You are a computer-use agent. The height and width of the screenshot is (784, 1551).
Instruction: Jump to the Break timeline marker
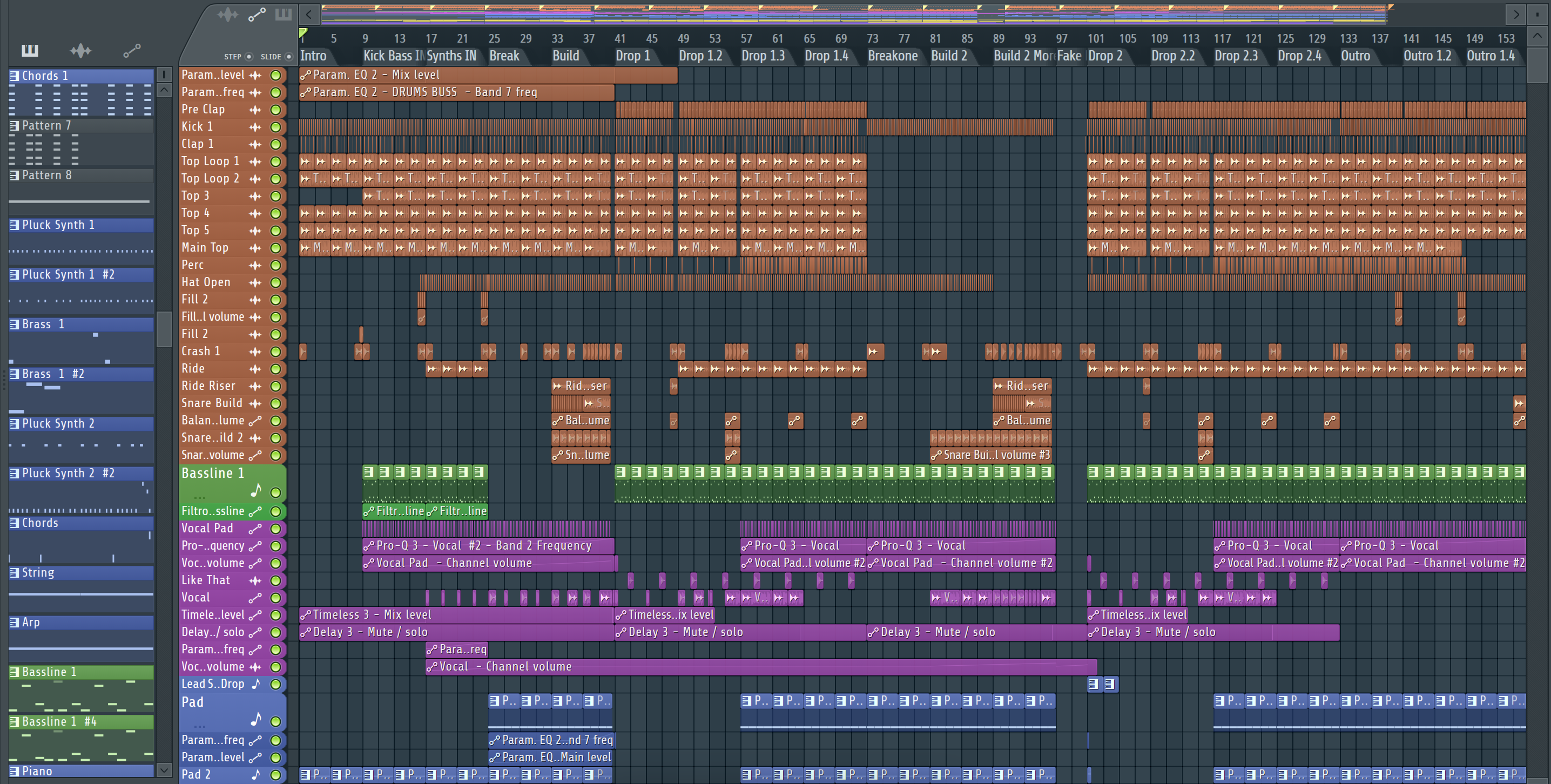coord(504,56)
